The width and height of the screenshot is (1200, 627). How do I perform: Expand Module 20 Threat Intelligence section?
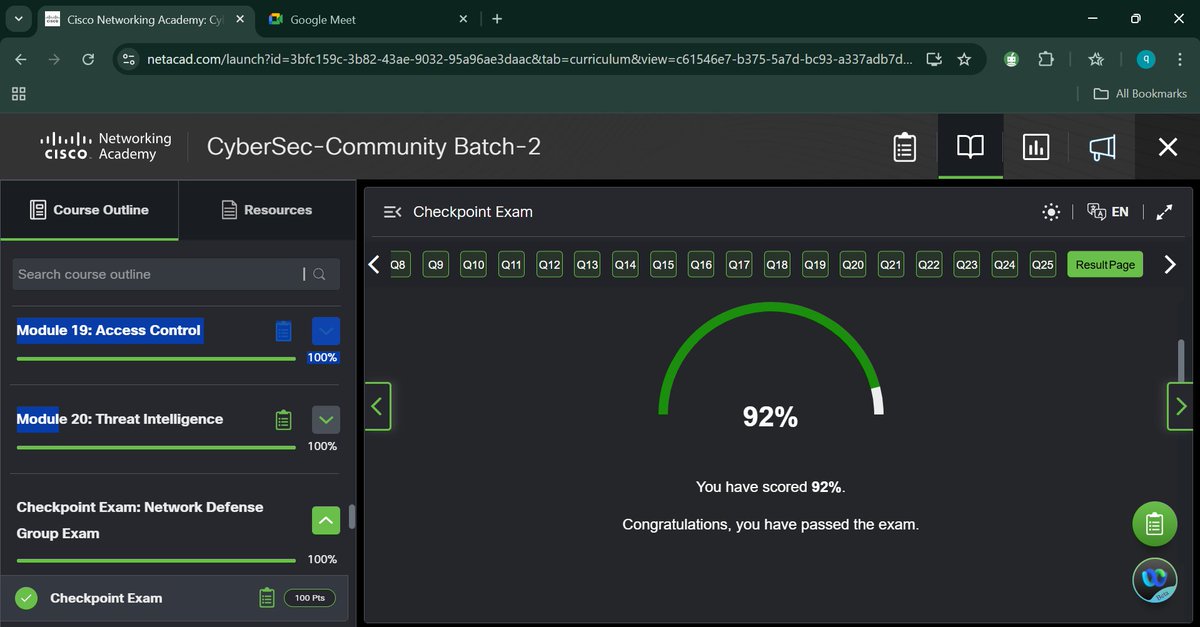click(325, 419)
